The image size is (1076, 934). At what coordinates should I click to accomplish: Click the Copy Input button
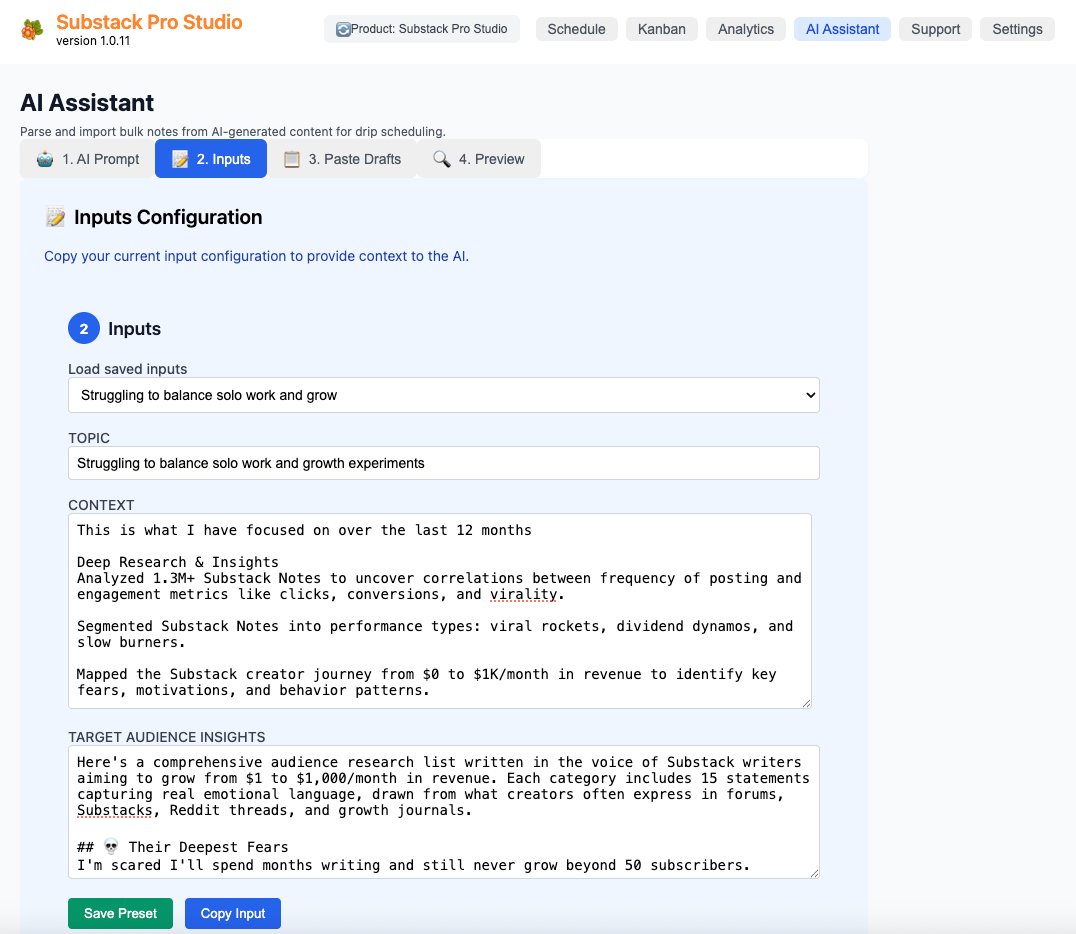233,913
